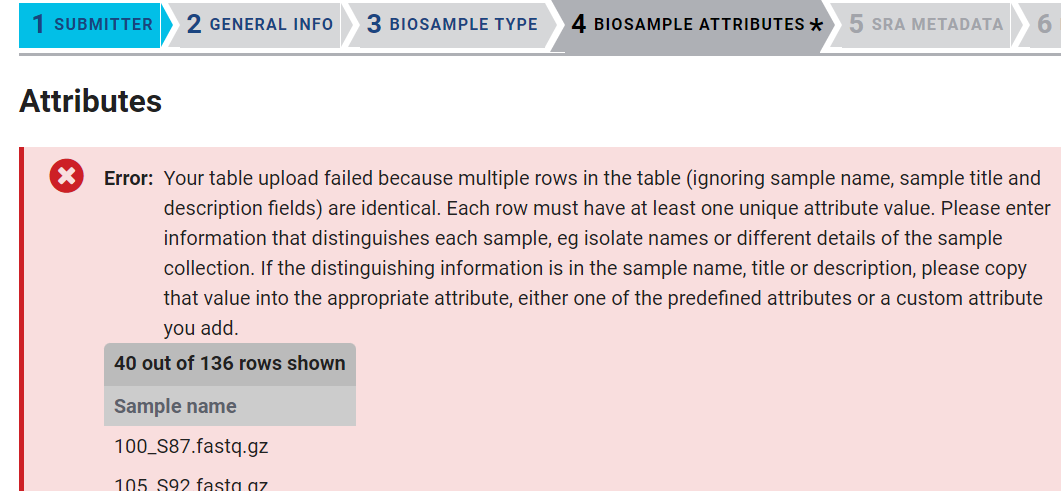Click the Attributes page heading
Viewport: 1061px width, 491px height.
[x=91, y=101]
